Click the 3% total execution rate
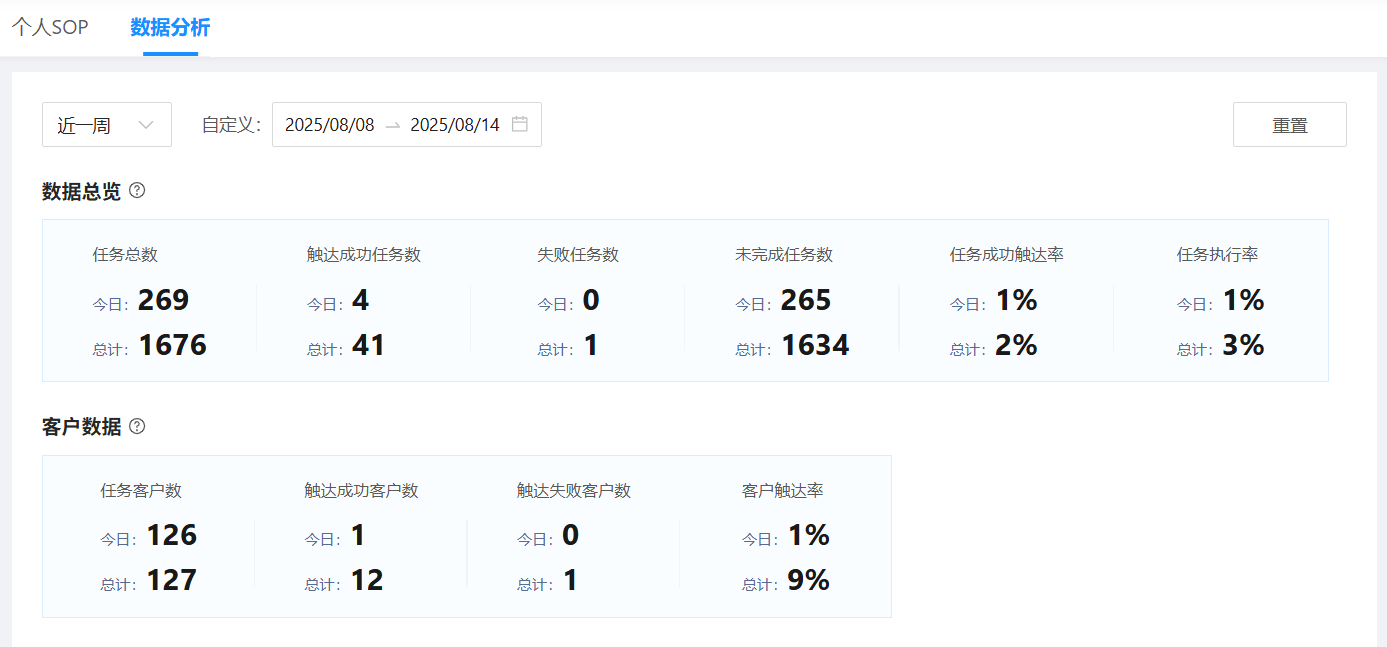The height and width of the screenshot is (647, 1387). (1243, 345)
